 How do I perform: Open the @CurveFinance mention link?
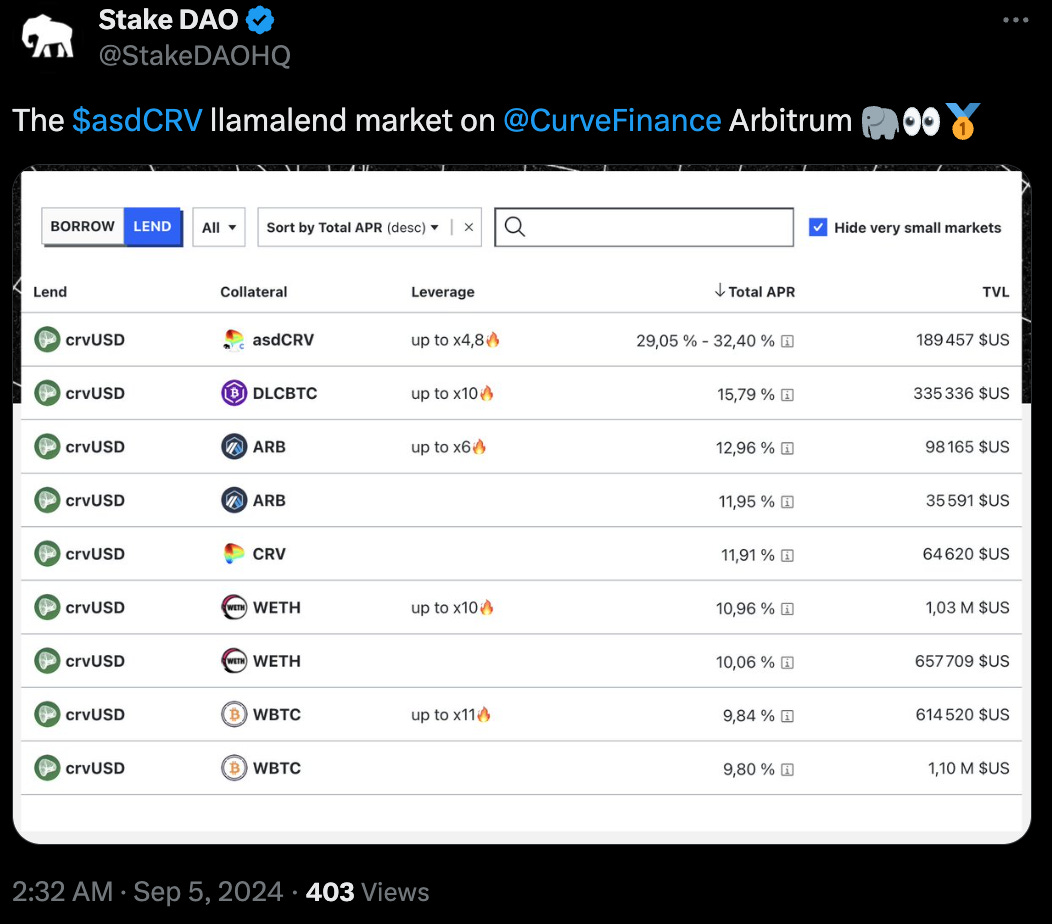[613, 121]
